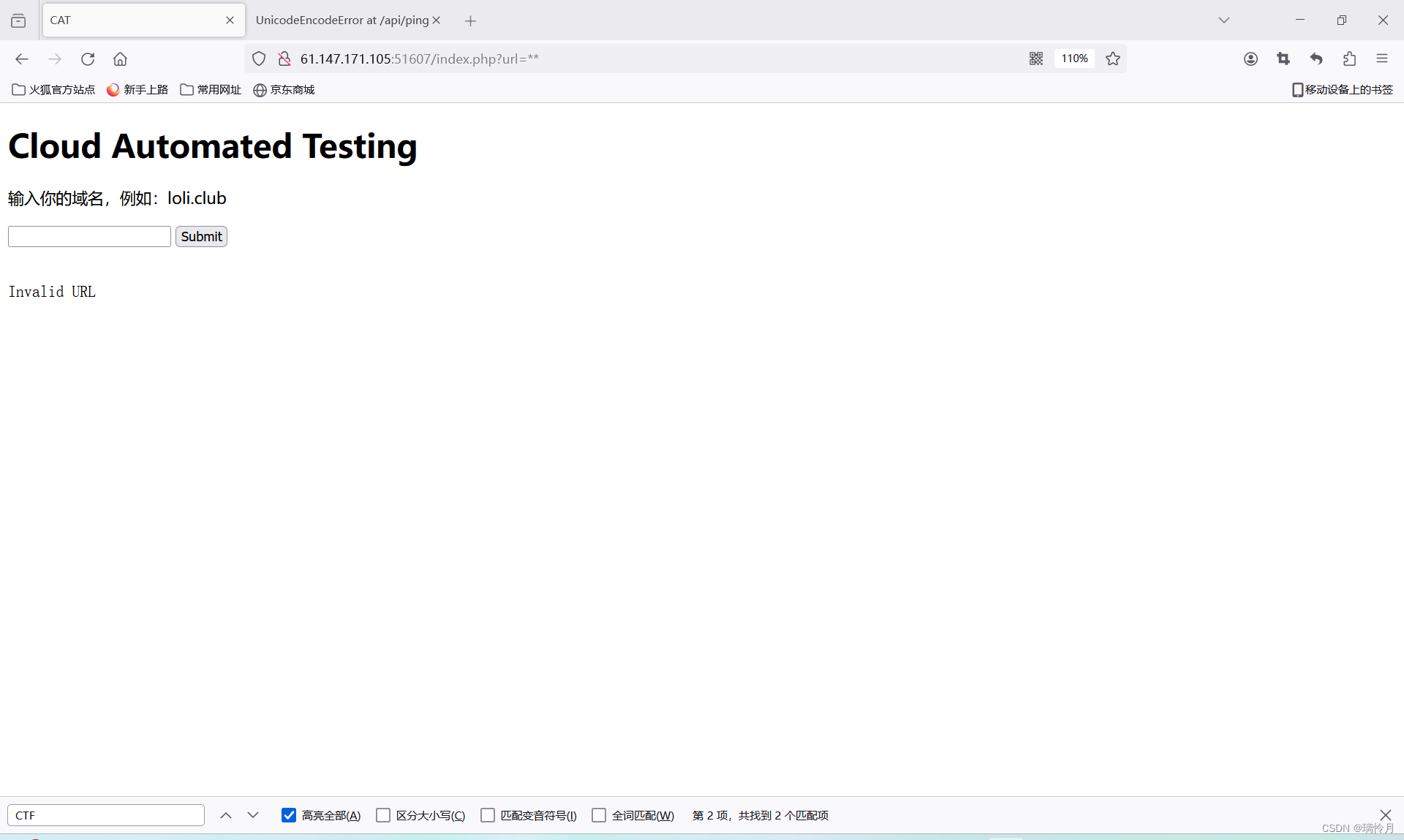Open the extensions puzzle icon
This screenshot has height=840, width=1404.
point(1349,59)
